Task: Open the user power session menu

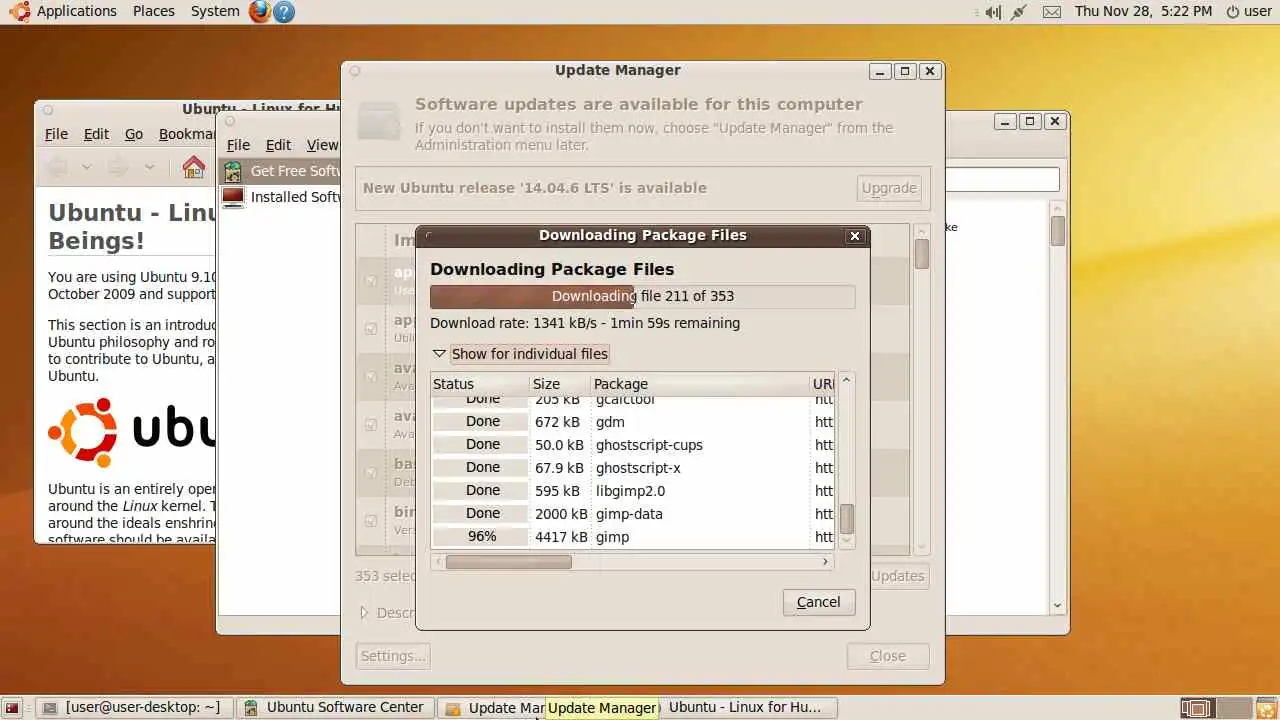Action: (1248, 11)
